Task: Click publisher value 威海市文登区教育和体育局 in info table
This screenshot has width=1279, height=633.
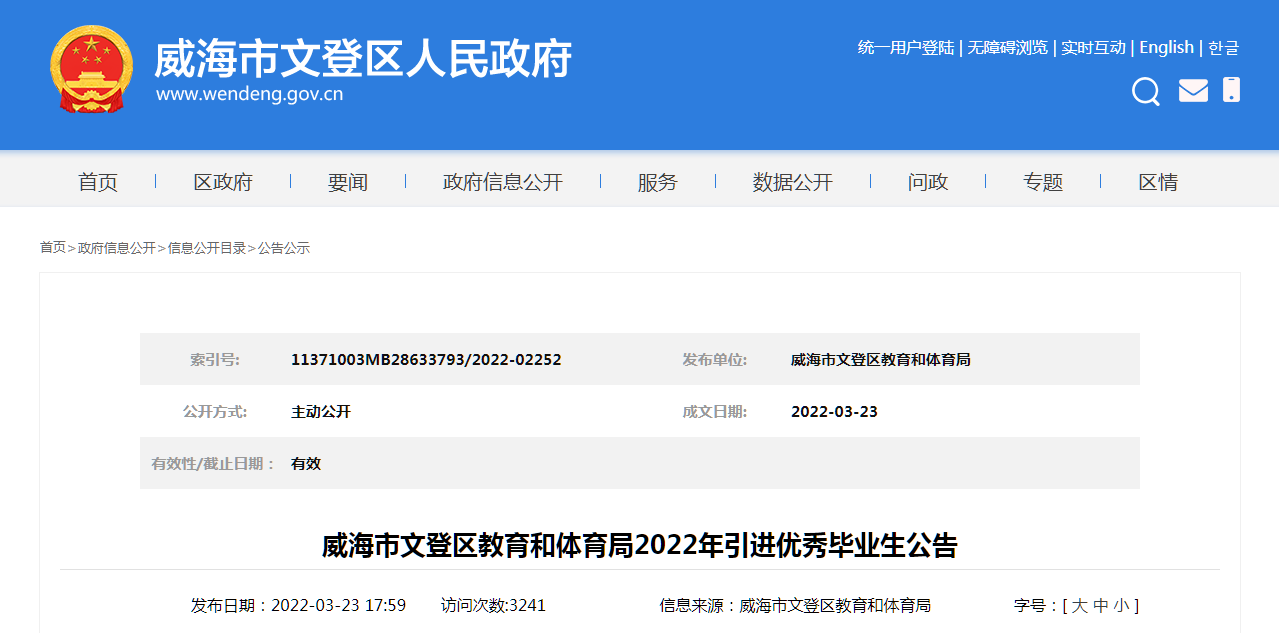Action: [x=881, y=360]
